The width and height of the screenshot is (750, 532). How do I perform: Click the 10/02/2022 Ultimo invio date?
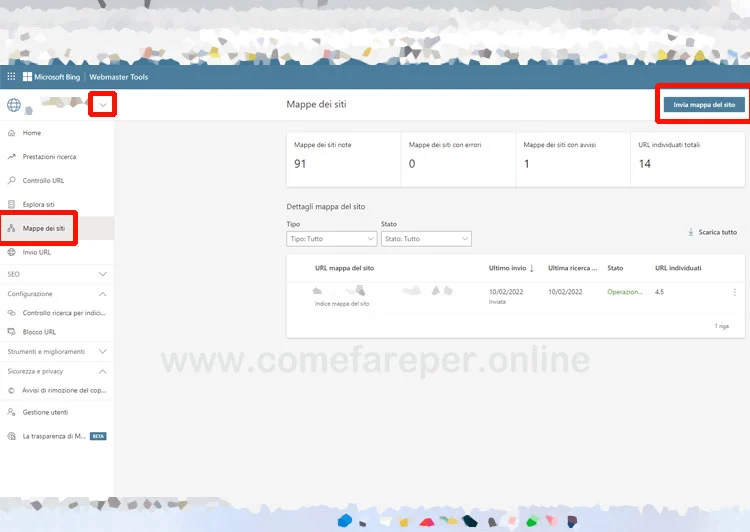[x=506, y=292]
